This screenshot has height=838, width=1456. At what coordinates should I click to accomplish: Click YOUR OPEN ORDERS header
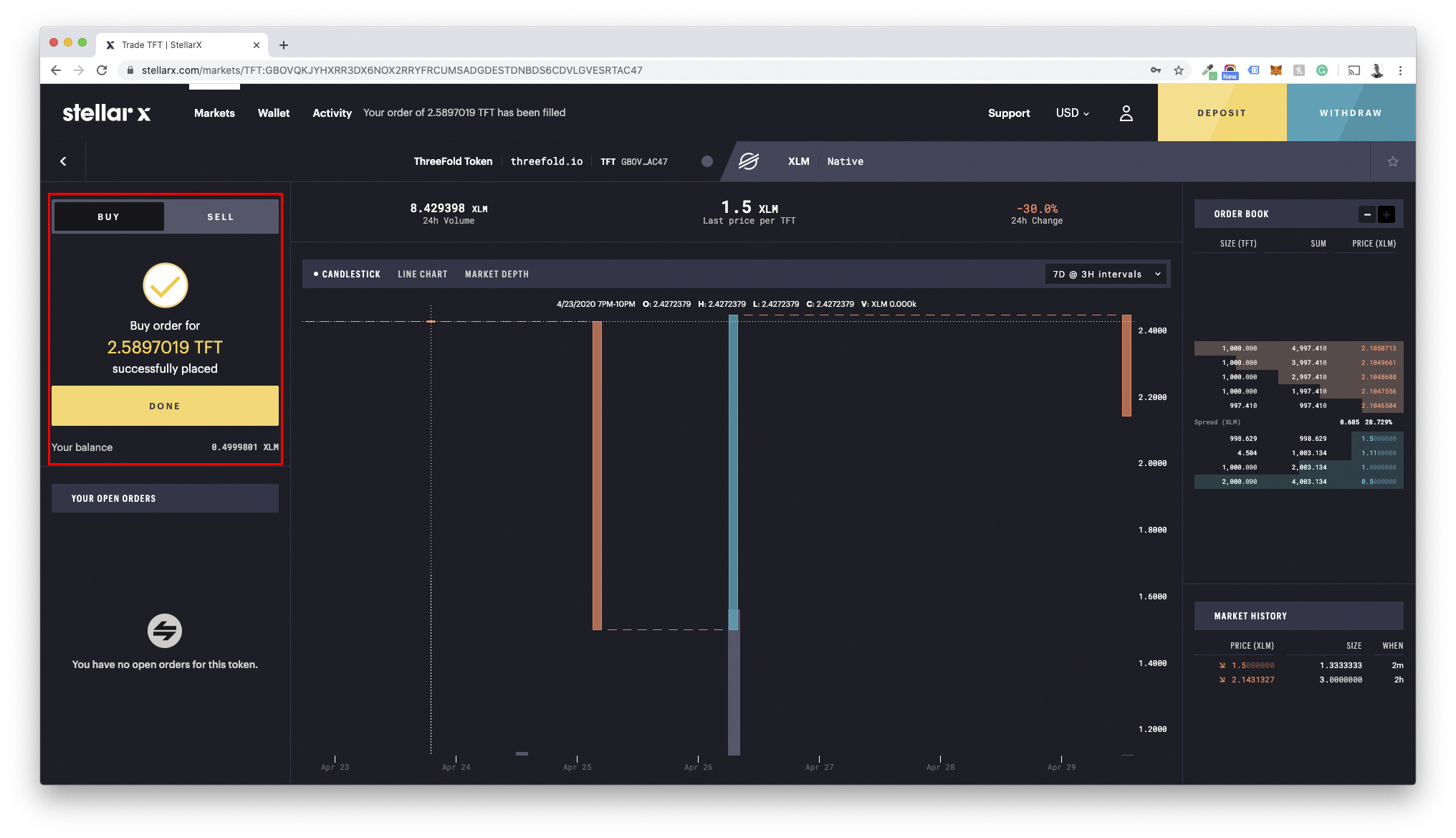click(x=165, y=498)
